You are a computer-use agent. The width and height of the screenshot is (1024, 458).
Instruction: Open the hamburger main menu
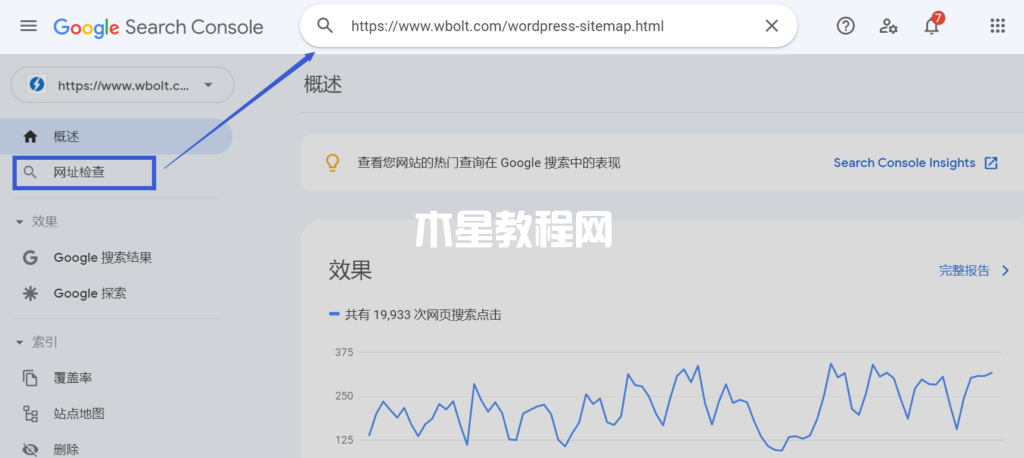click(29, 26)
